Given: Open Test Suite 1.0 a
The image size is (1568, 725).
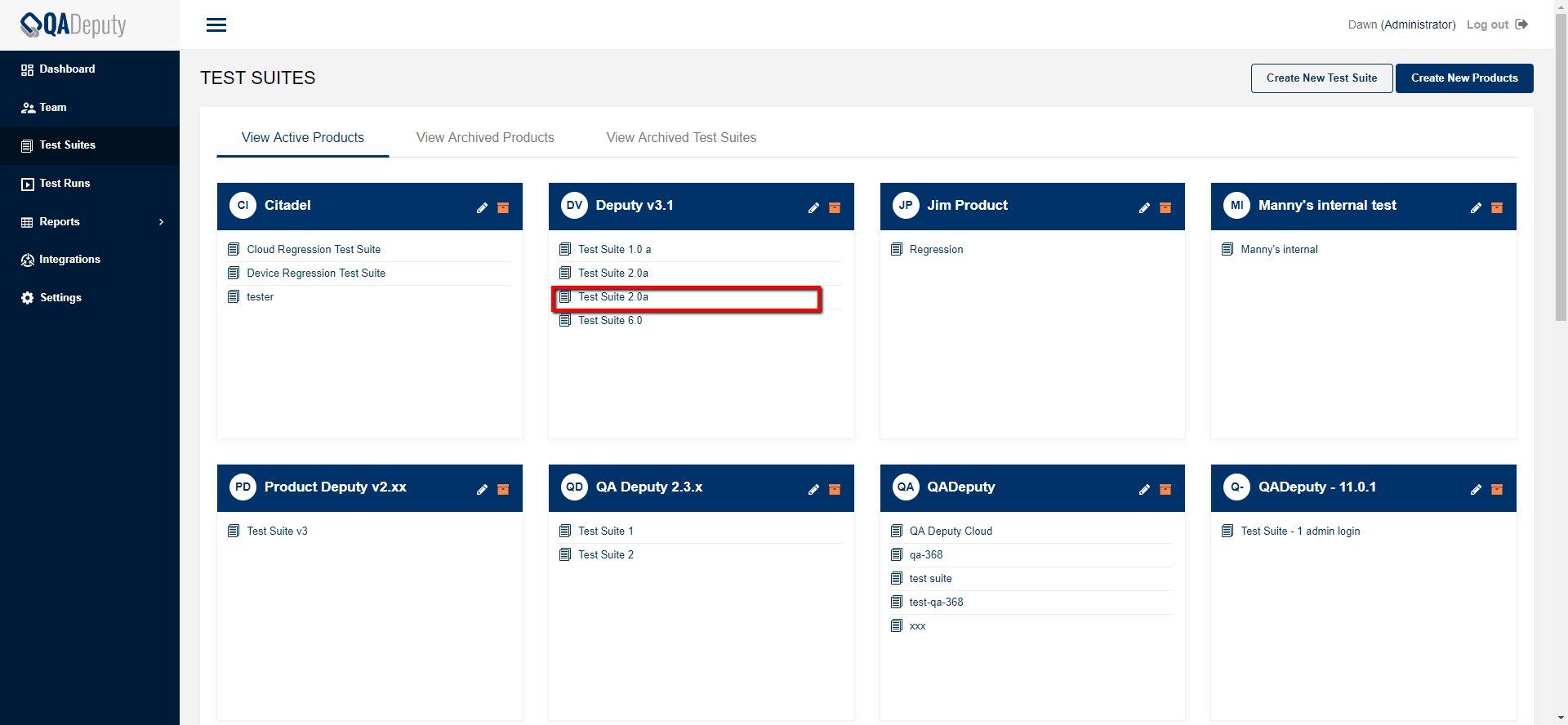Looking at the screenshot, I should (x=614, y=249).
